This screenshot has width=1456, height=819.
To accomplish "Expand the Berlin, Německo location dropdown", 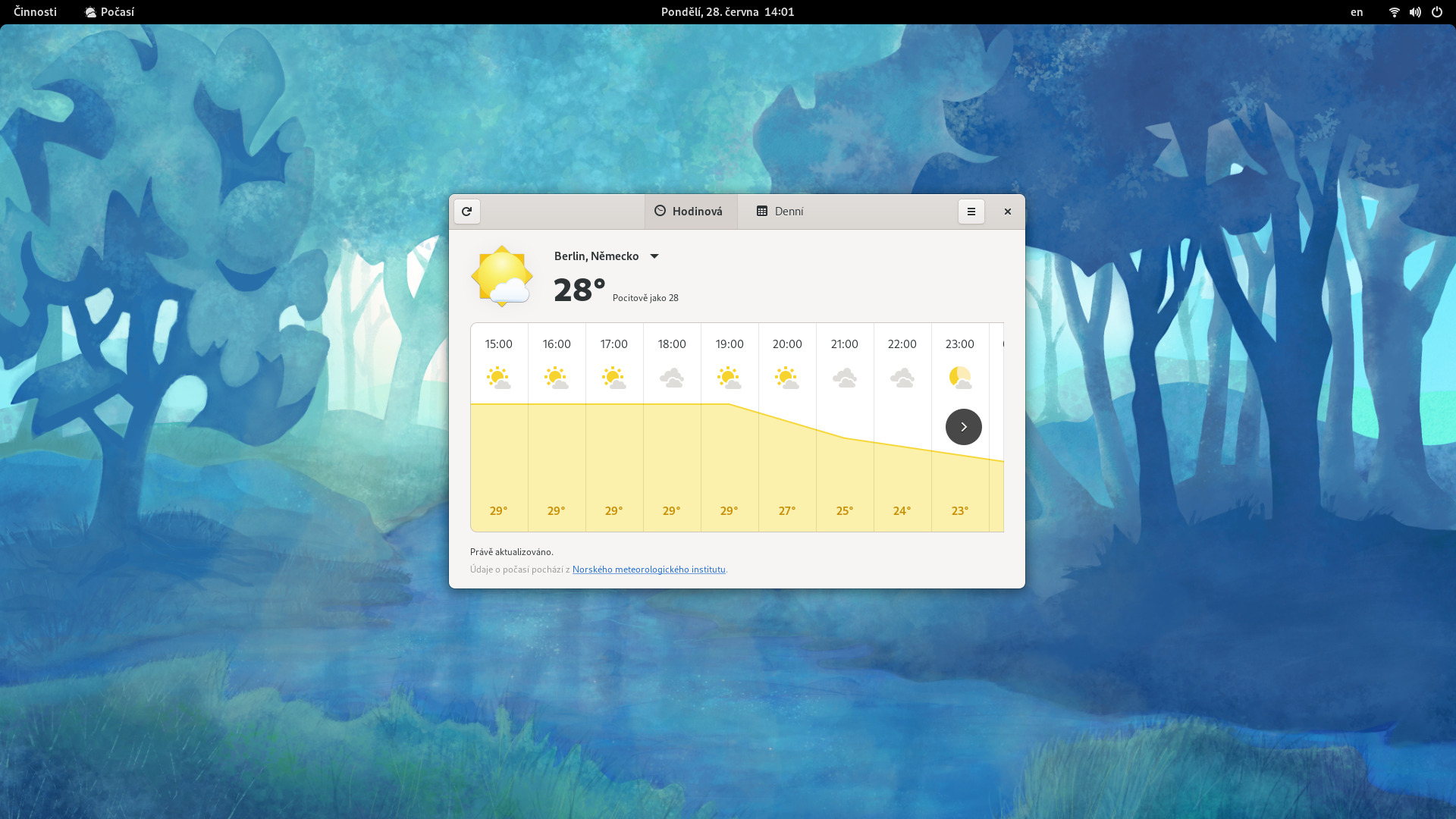I will click(x=607, y=256).
